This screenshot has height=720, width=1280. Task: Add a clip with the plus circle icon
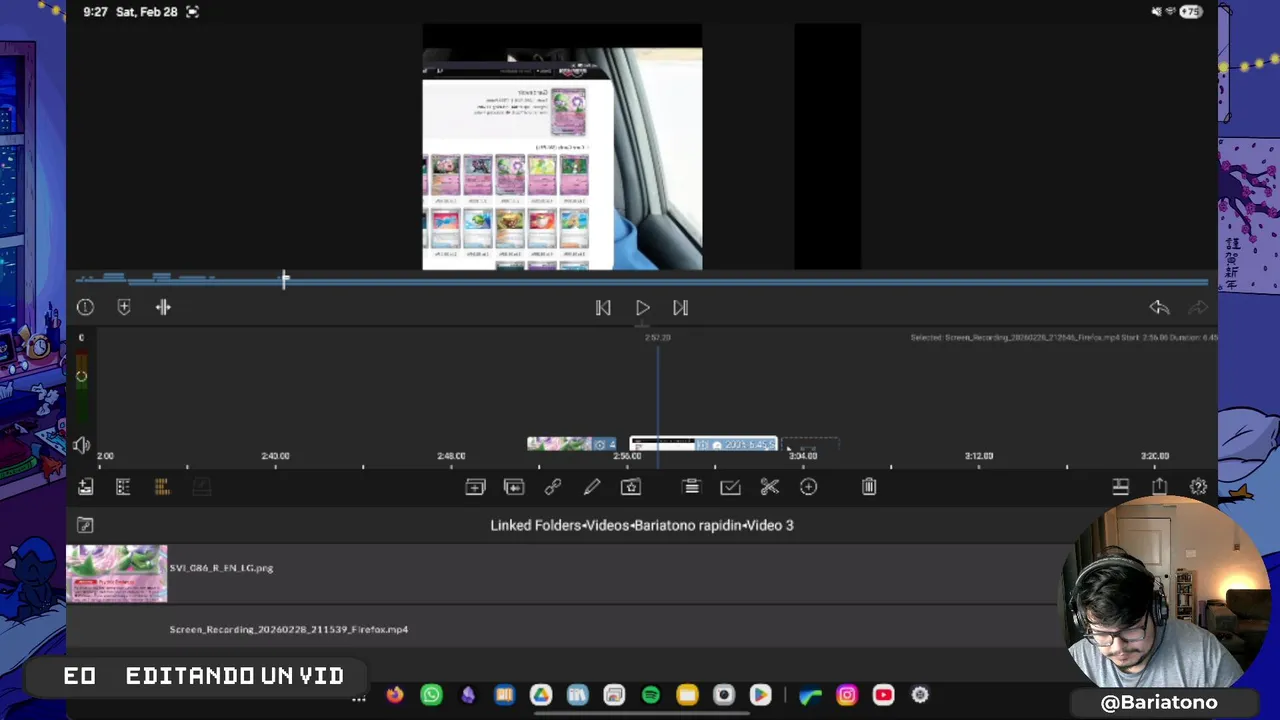808,487
